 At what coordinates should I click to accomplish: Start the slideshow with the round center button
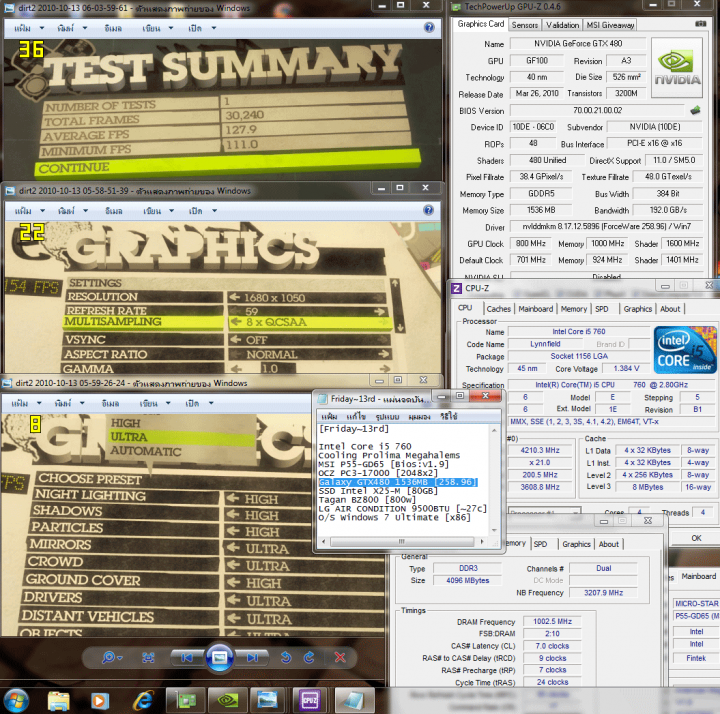[219, 658]
